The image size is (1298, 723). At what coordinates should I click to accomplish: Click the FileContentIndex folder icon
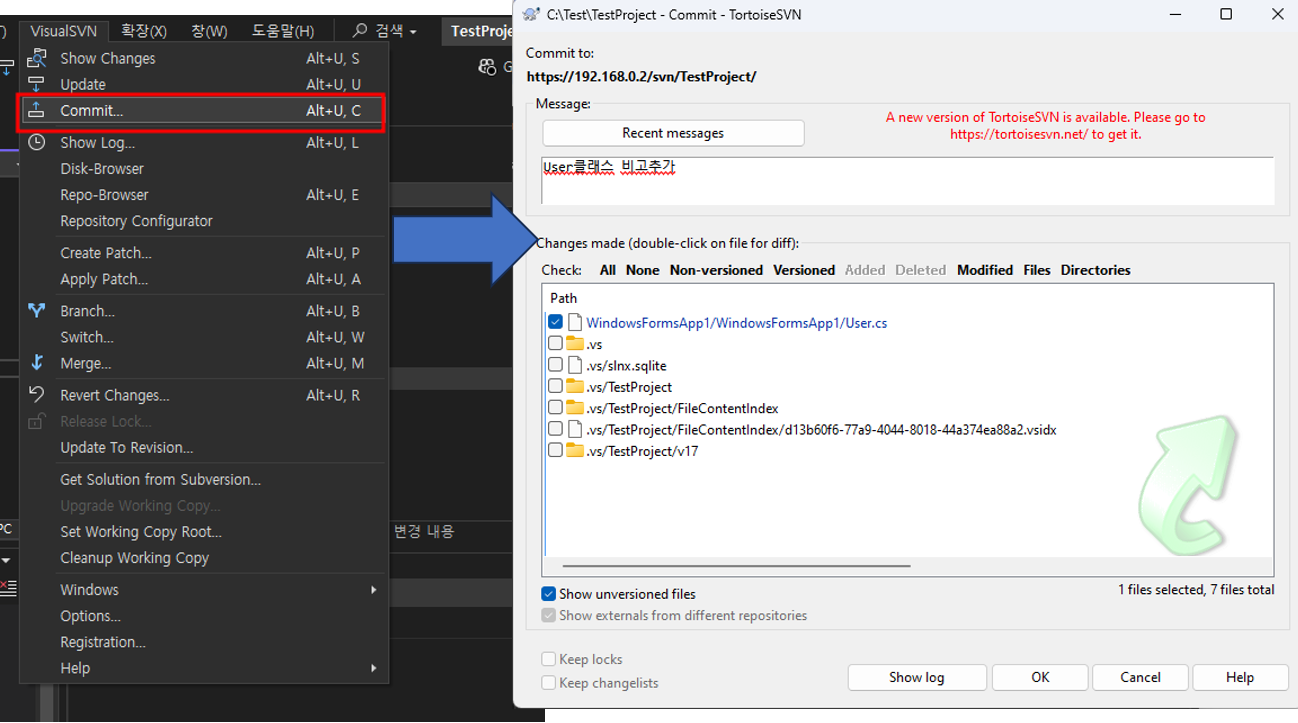(575, 408)
